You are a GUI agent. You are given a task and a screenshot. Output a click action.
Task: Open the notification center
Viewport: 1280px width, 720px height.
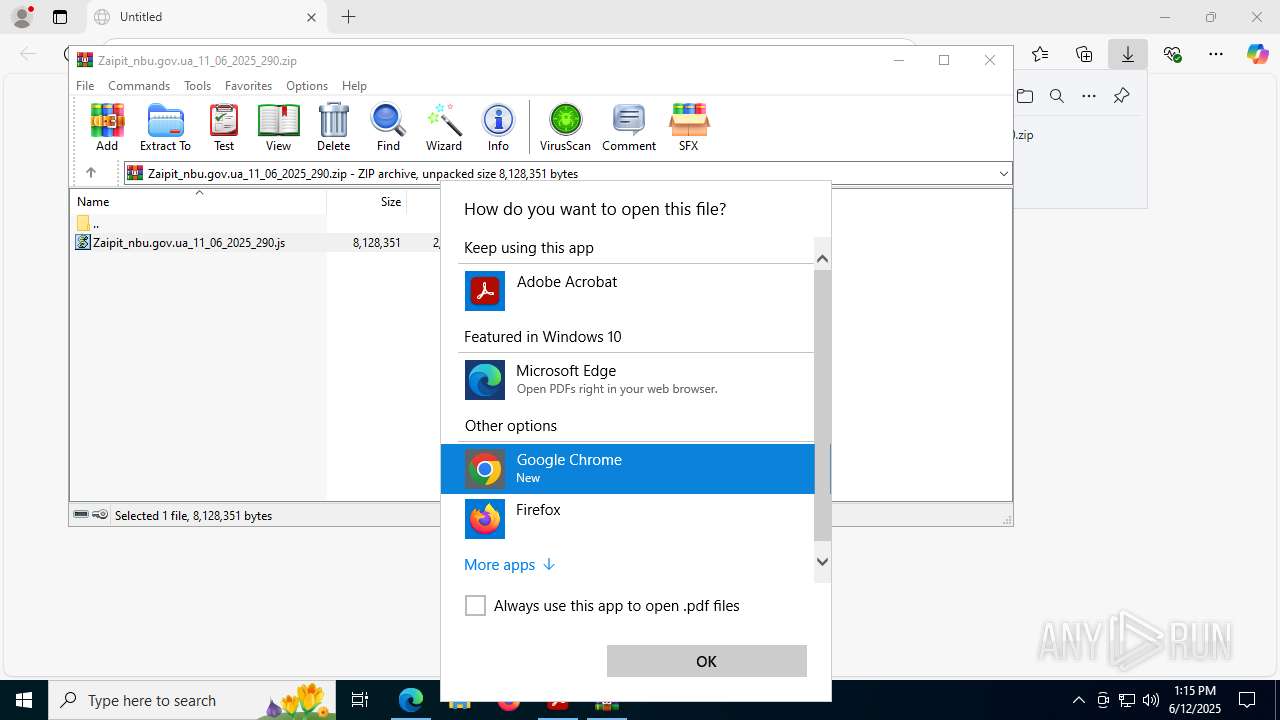[1247, 700]
